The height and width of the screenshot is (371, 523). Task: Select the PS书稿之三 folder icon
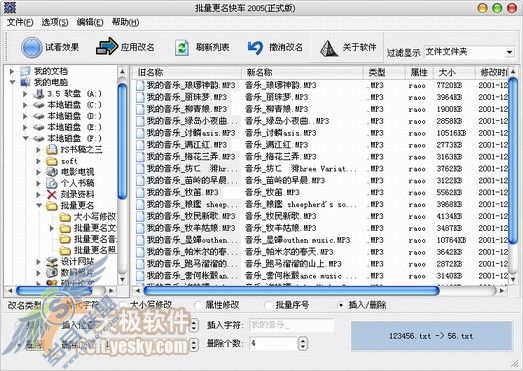[52, 149]
